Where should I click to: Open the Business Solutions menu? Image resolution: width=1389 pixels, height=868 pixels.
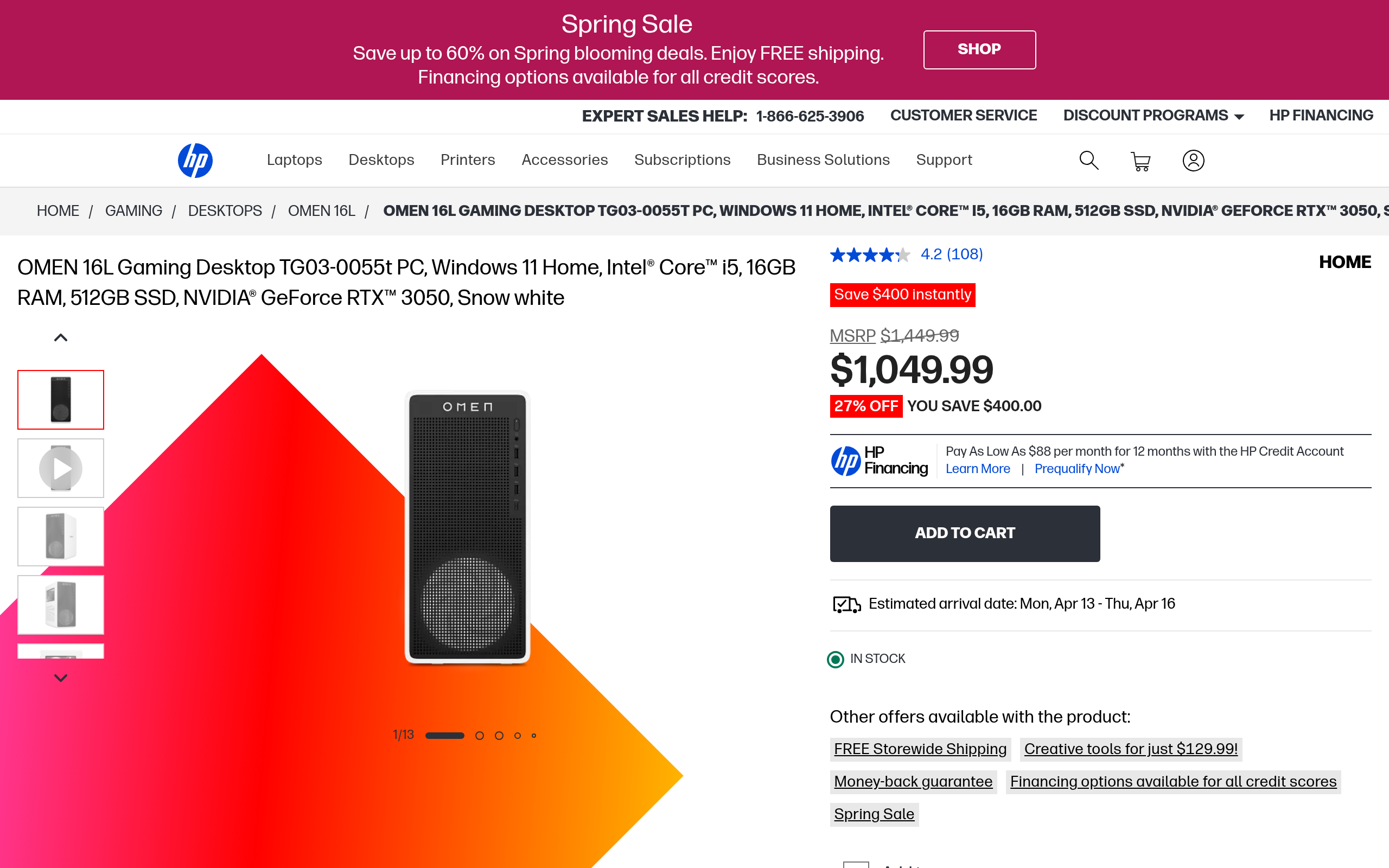pos(823,160)
